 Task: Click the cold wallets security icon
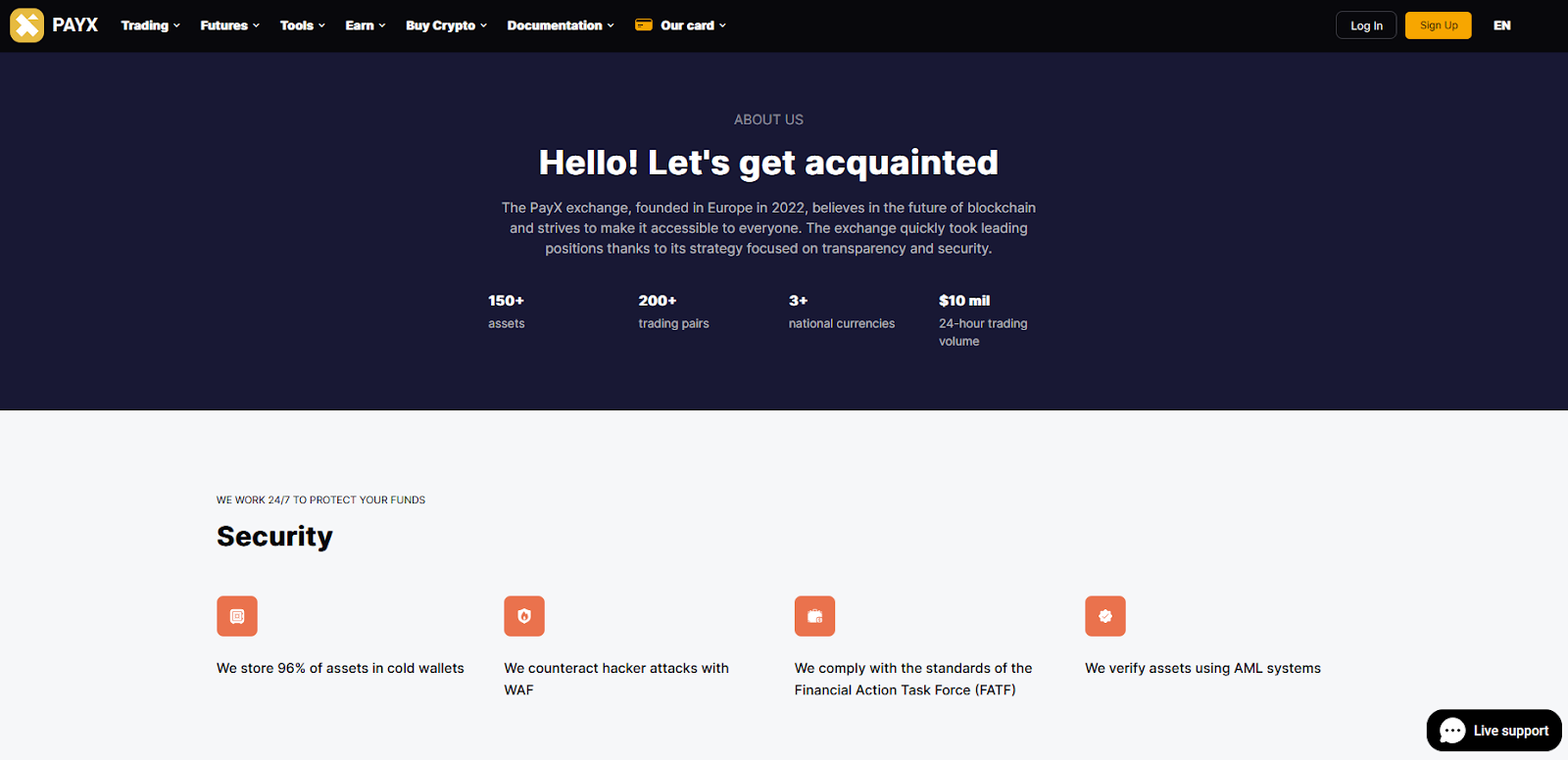(x=237, y=616)
